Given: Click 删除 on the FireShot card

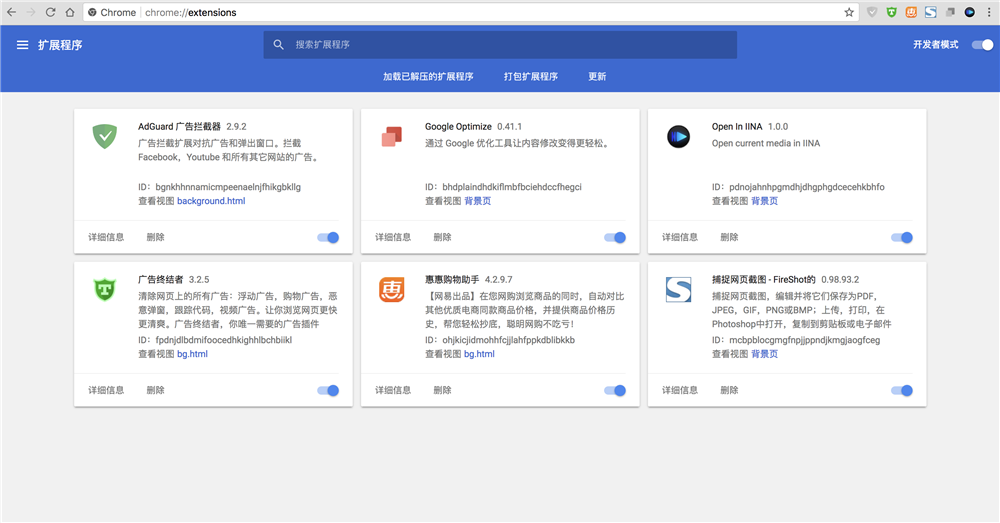Looking at the screenshot, I should coord(729,390).
